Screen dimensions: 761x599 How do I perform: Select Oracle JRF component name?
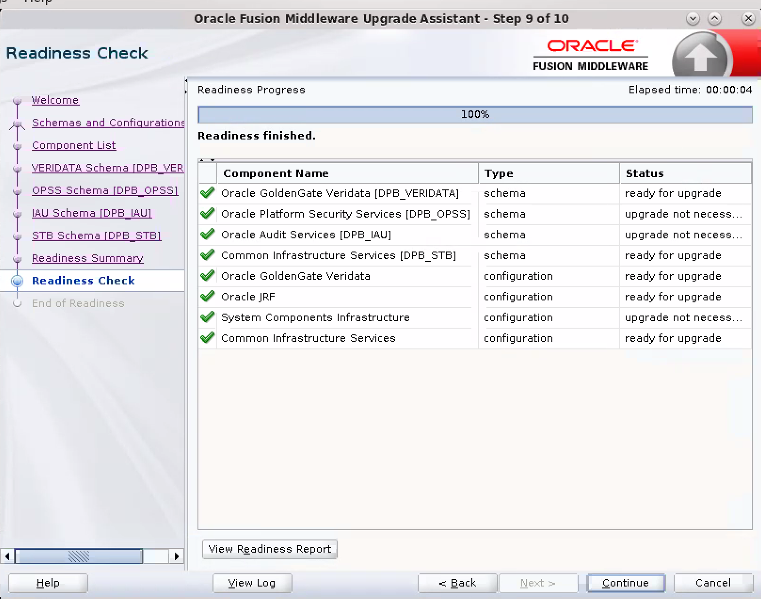click(x=248, y=297)
